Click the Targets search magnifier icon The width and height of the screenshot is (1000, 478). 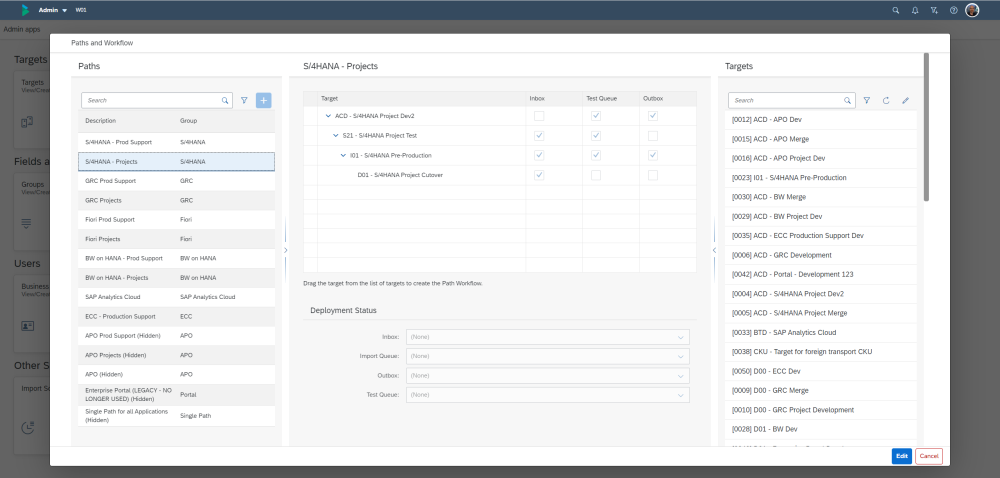click(x=848, y=100)
